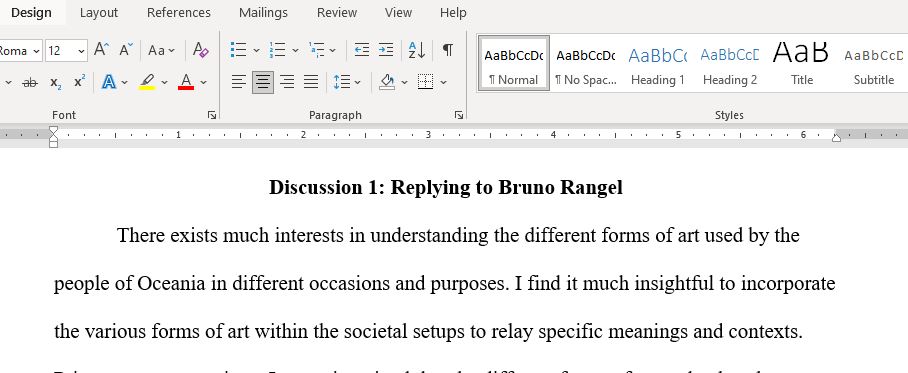Viewport: 908px width, 373px height.
Task: Apply text effects with the outlined A icon
Action: point(108,82)
